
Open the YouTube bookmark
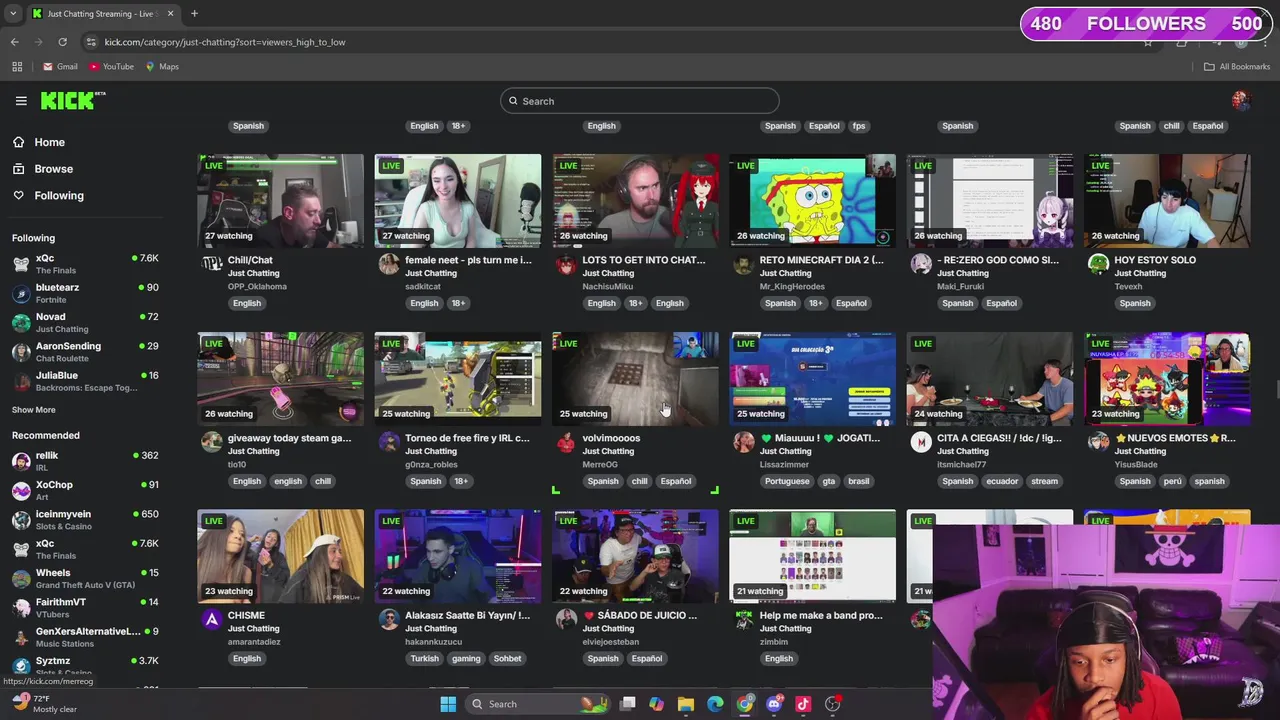(111, 67)
